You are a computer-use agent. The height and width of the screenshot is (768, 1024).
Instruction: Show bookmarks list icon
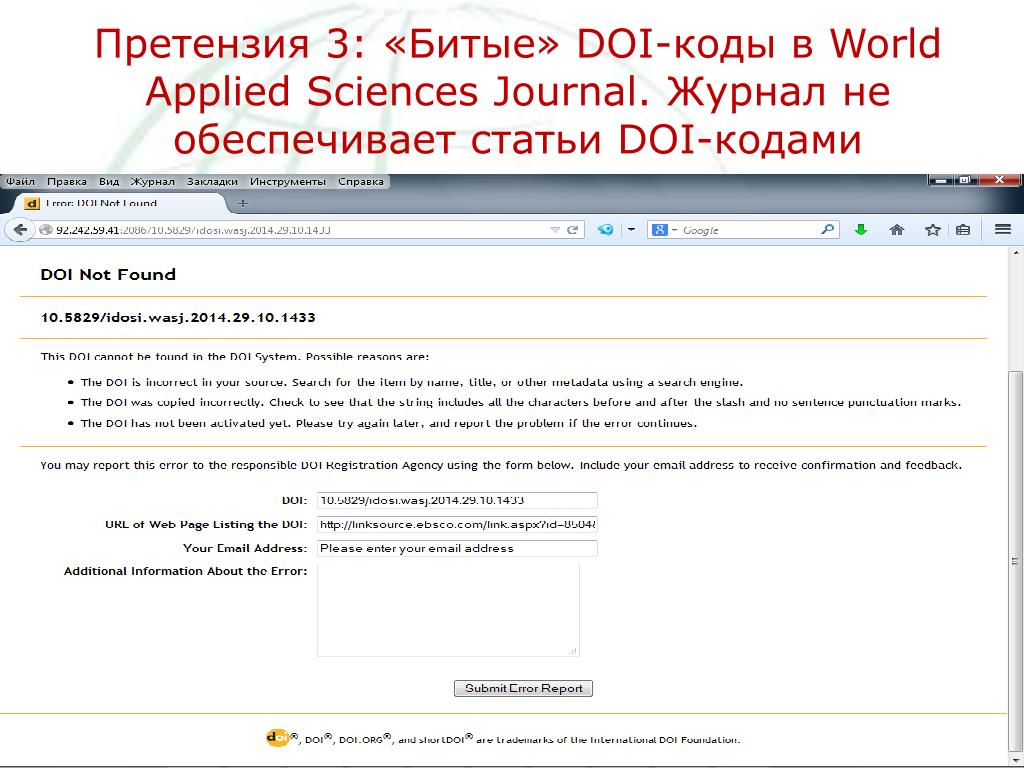(x=963, y=230)
